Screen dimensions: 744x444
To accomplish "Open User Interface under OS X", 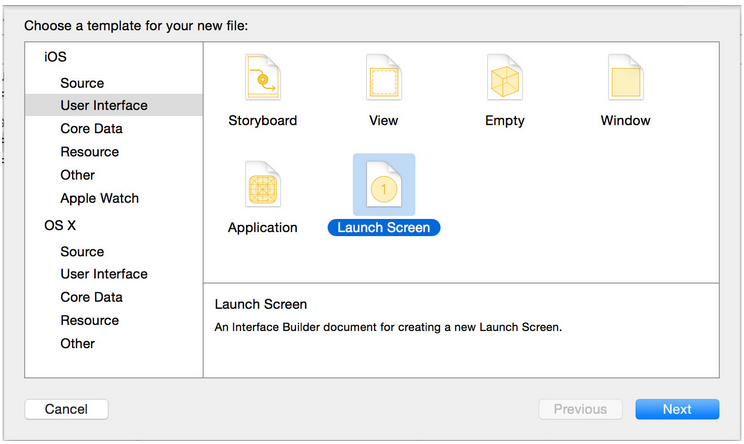I will point(104,274).
